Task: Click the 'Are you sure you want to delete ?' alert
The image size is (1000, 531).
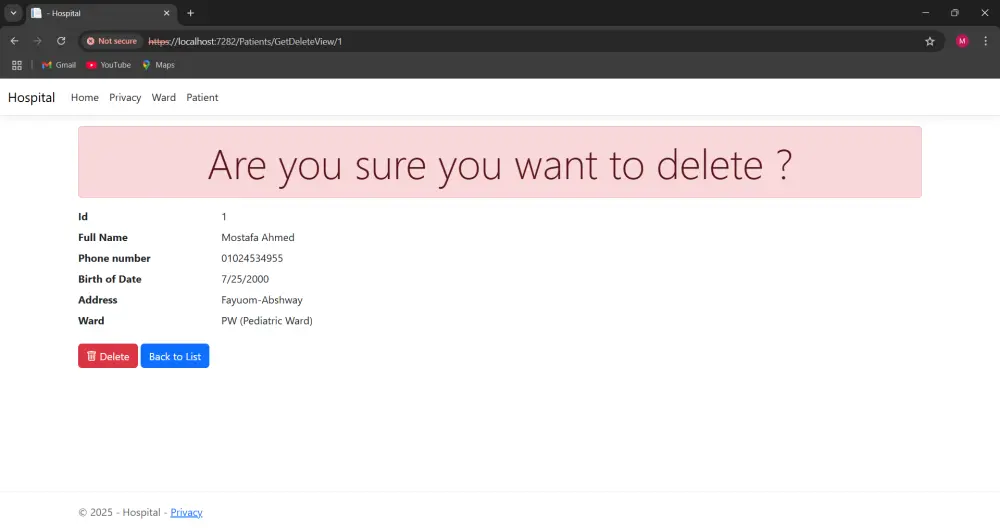Action: pyautogui.click(x=500, y=162)
